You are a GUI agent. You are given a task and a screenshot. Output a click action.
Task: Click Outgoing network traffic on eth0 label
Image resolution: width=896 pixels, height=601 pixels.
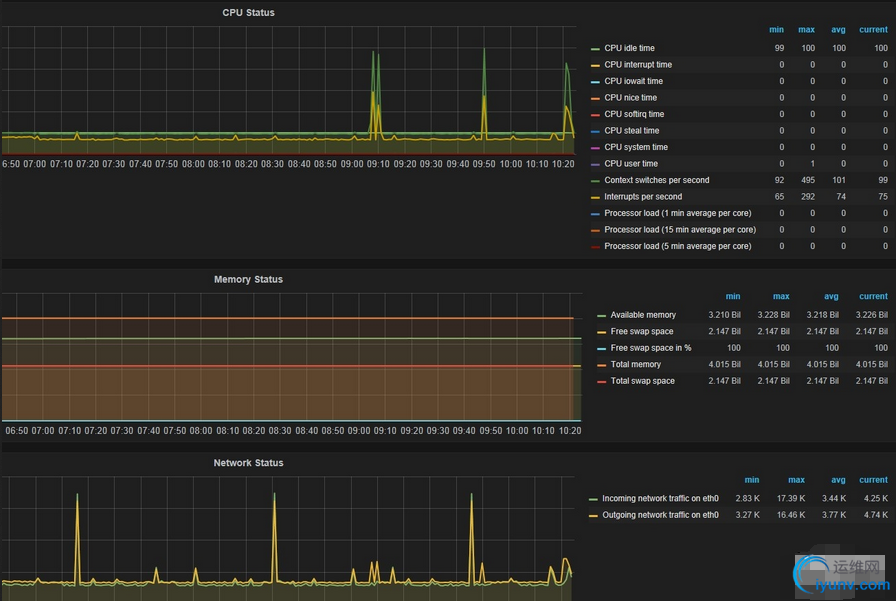660,515
